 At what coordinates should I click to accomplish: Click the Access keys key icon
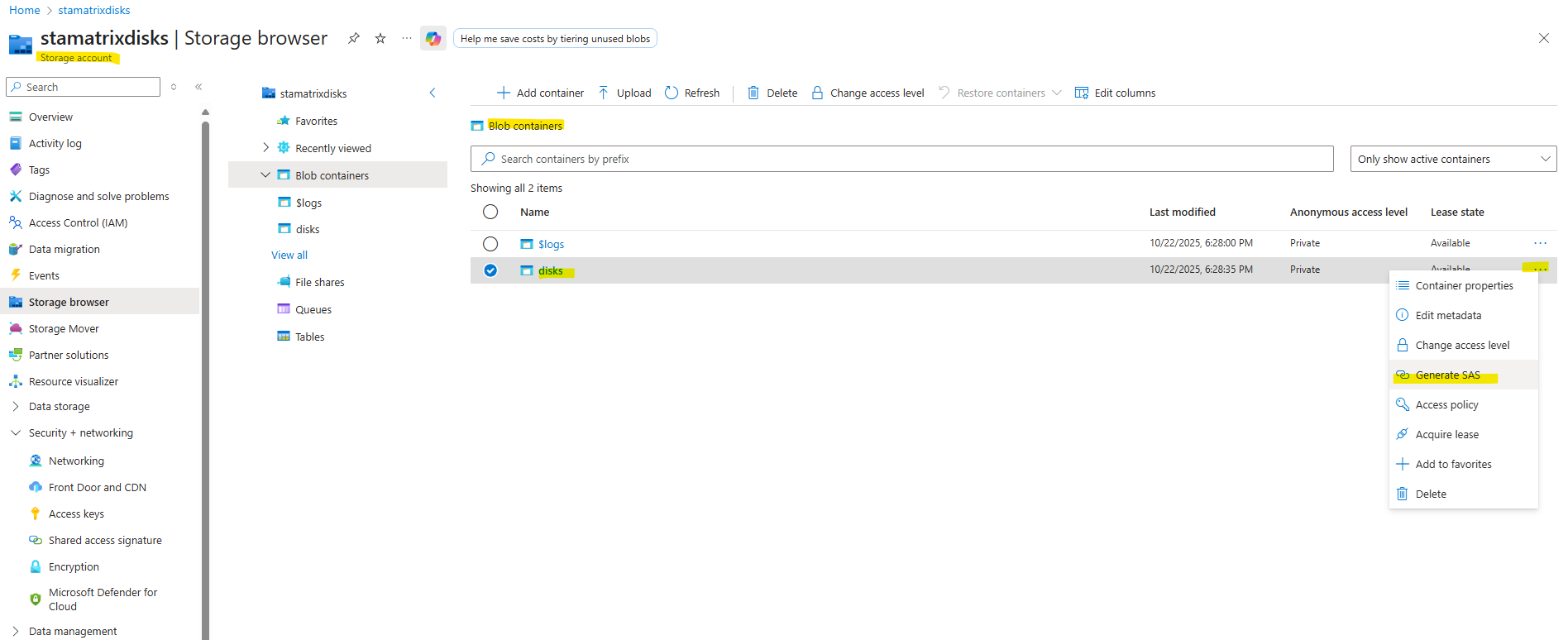click(36, 513)
